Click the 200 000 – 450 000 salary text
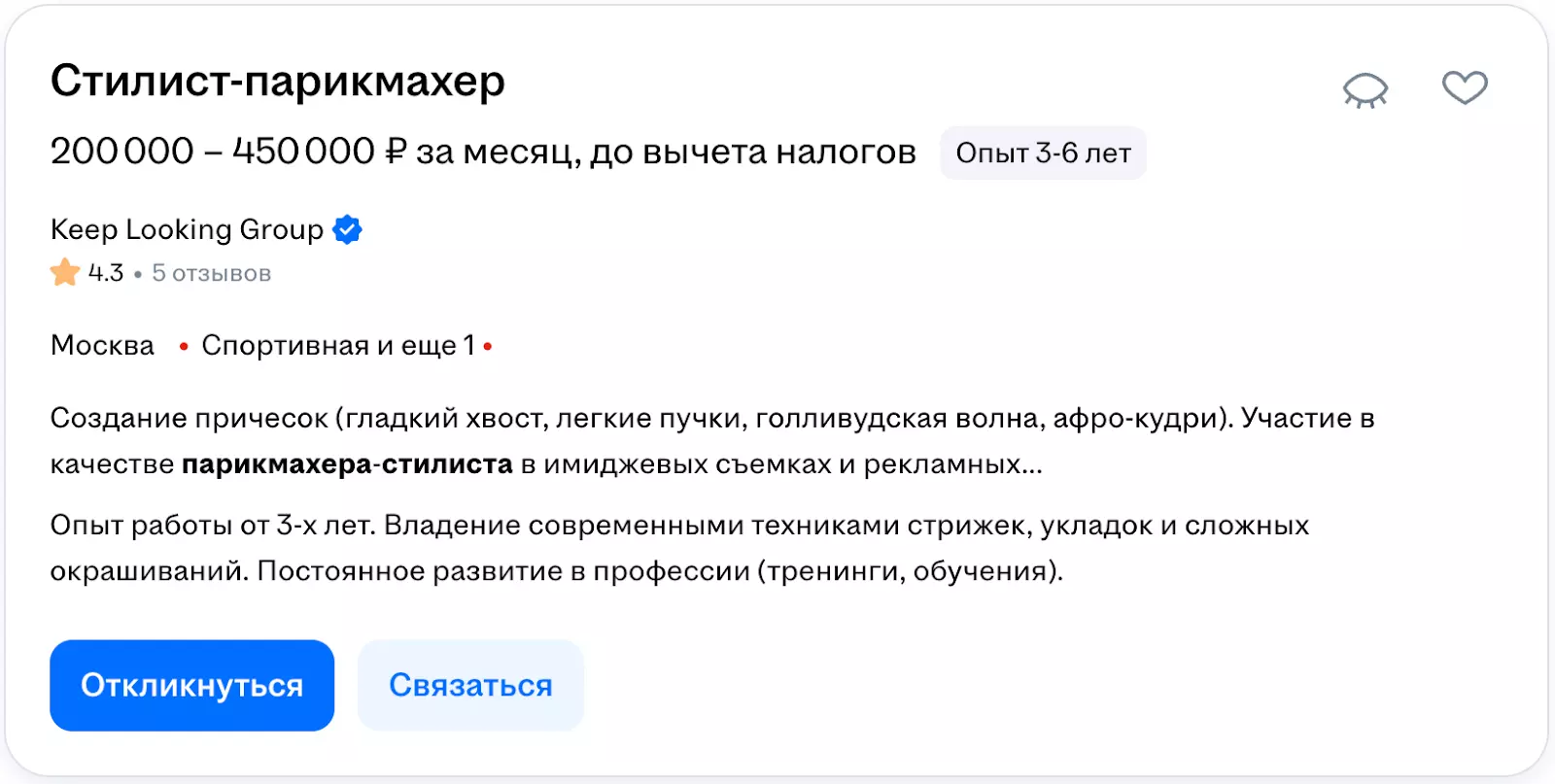The width and height of the screenshot is (1555, 784). (x=212, y=152)
